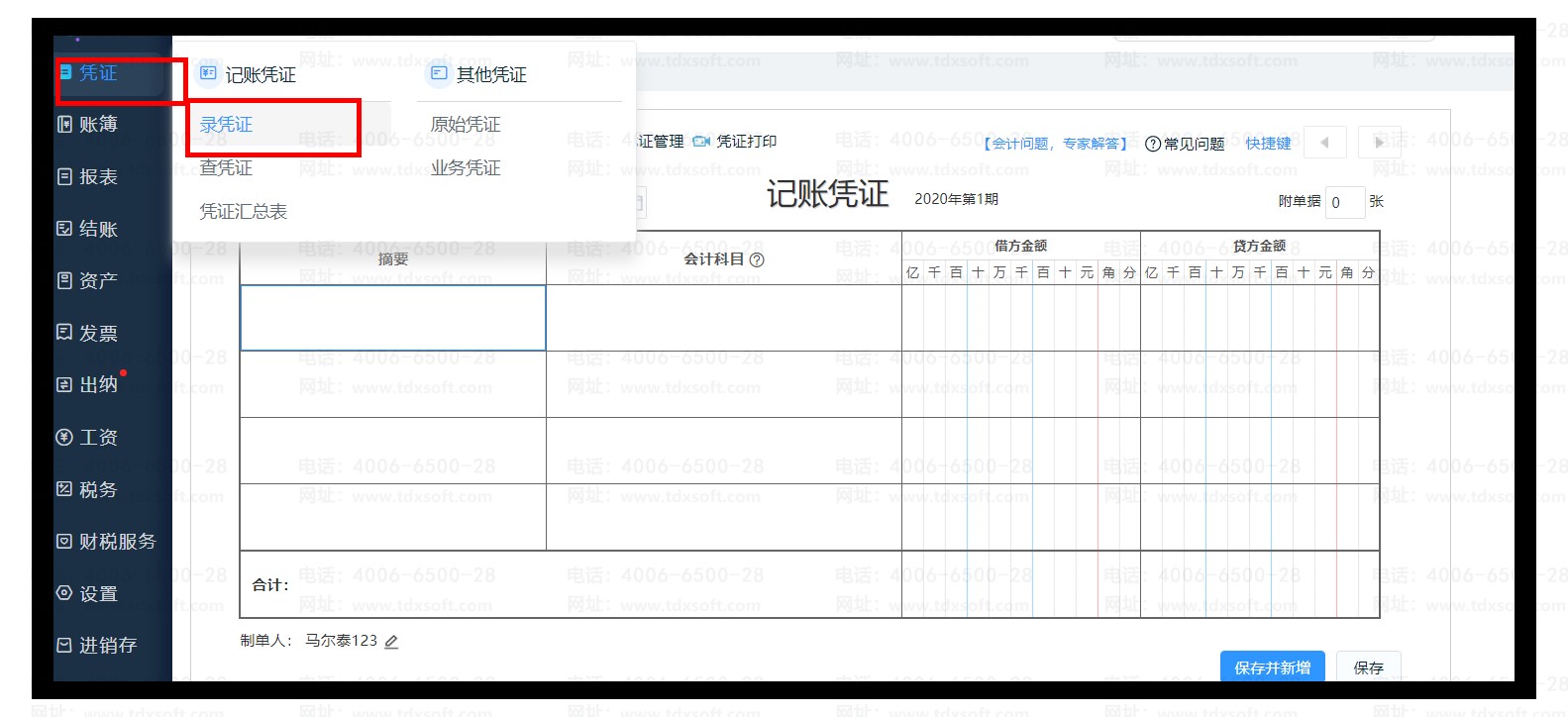The image size is (1568, 717).
Task: Click the 保存 button
Action: click(x=1369, y=667)
